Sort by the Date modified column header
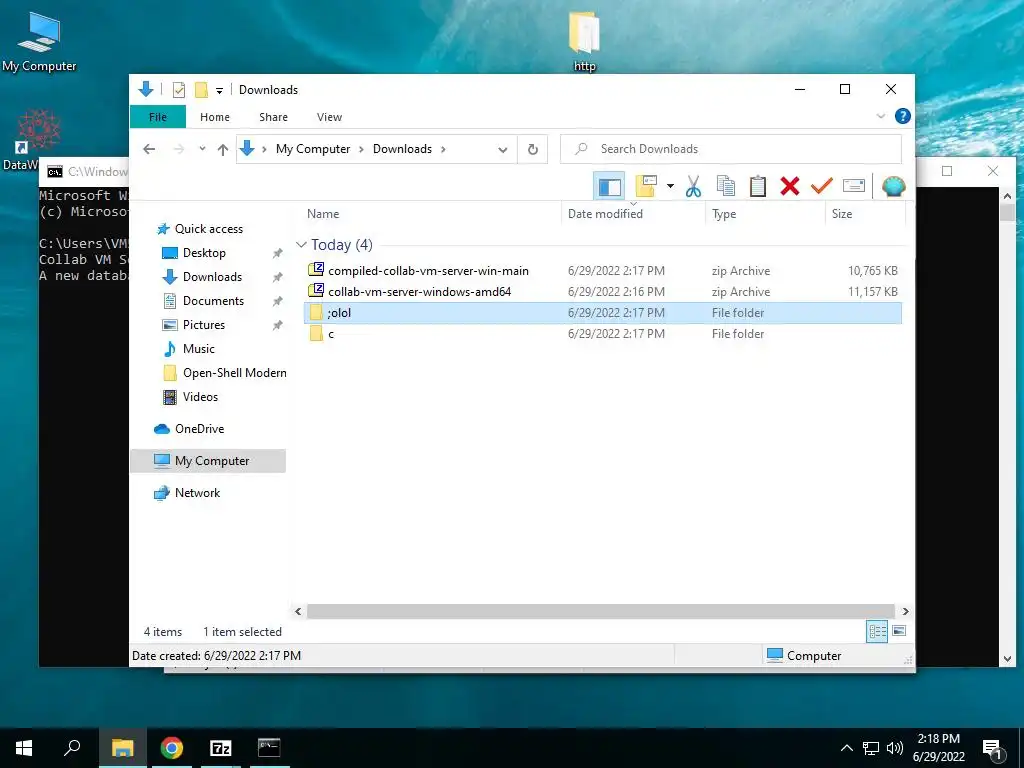1024x768 pixels. (x=605, y=214)
